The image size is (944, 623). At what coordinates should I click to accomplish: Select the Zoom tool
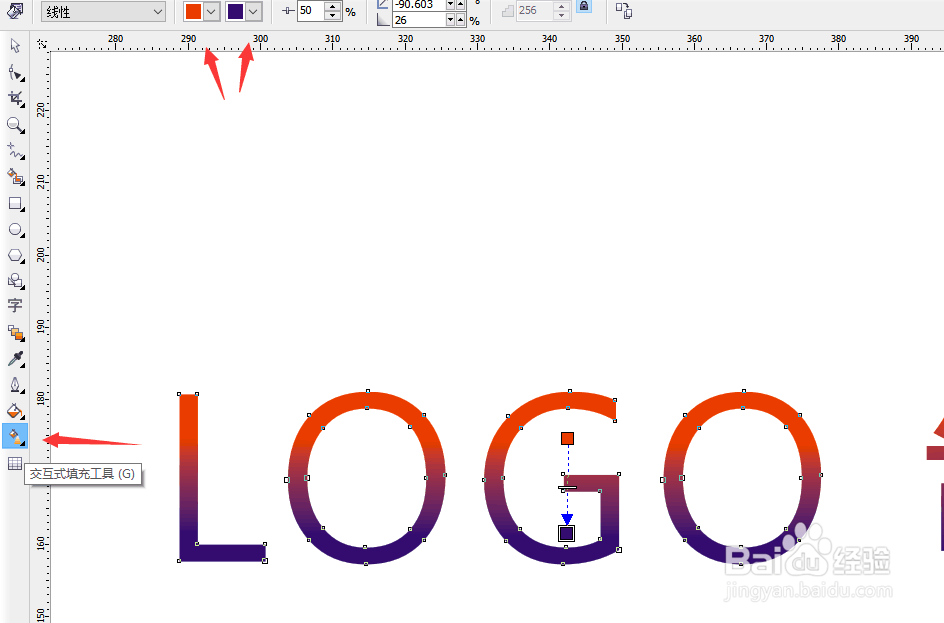pyautogui.click(x=14, y=125)
